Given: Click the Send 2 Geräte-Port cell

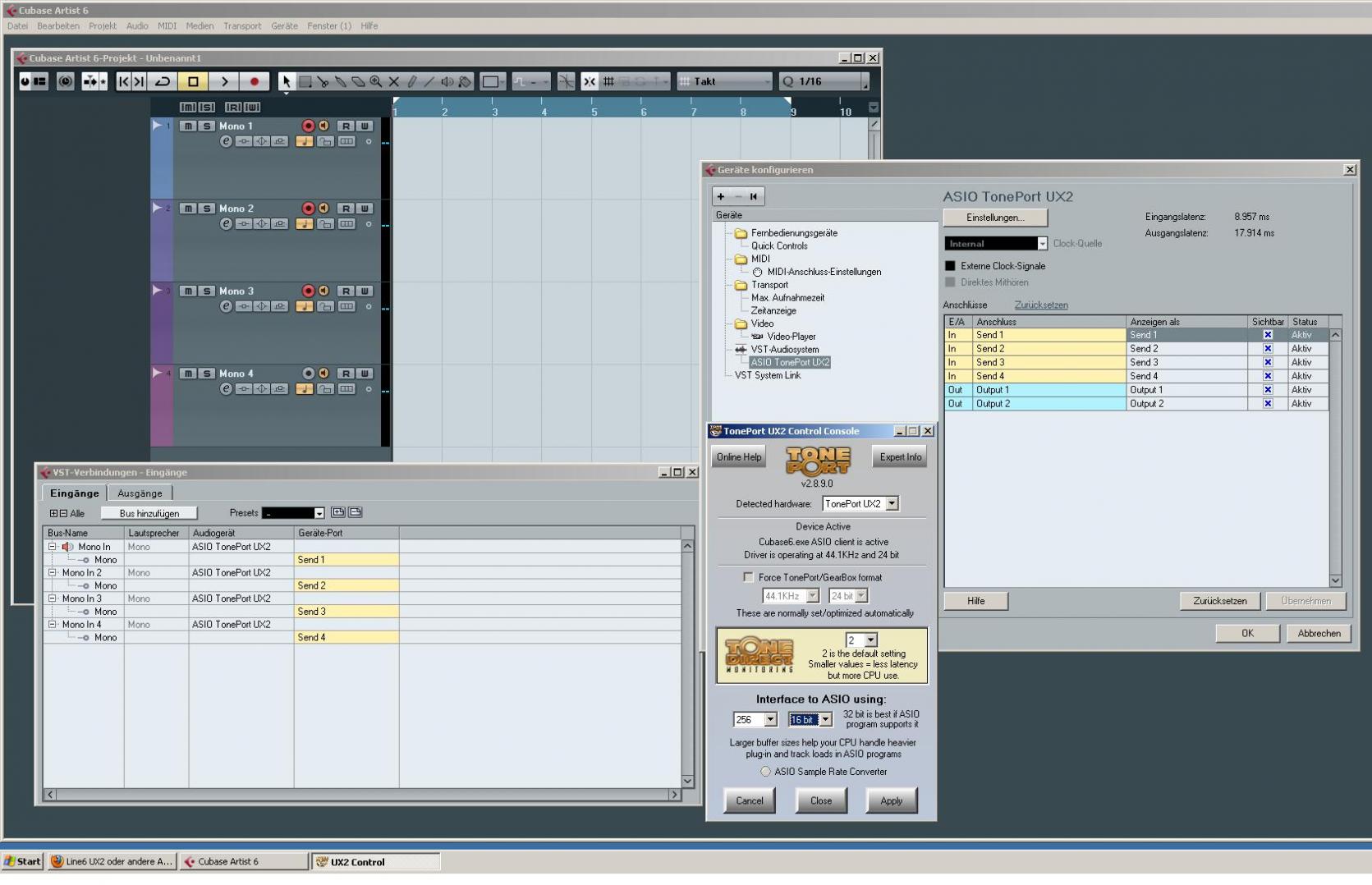Looking at the screenshot, I should tap(346, 585).
